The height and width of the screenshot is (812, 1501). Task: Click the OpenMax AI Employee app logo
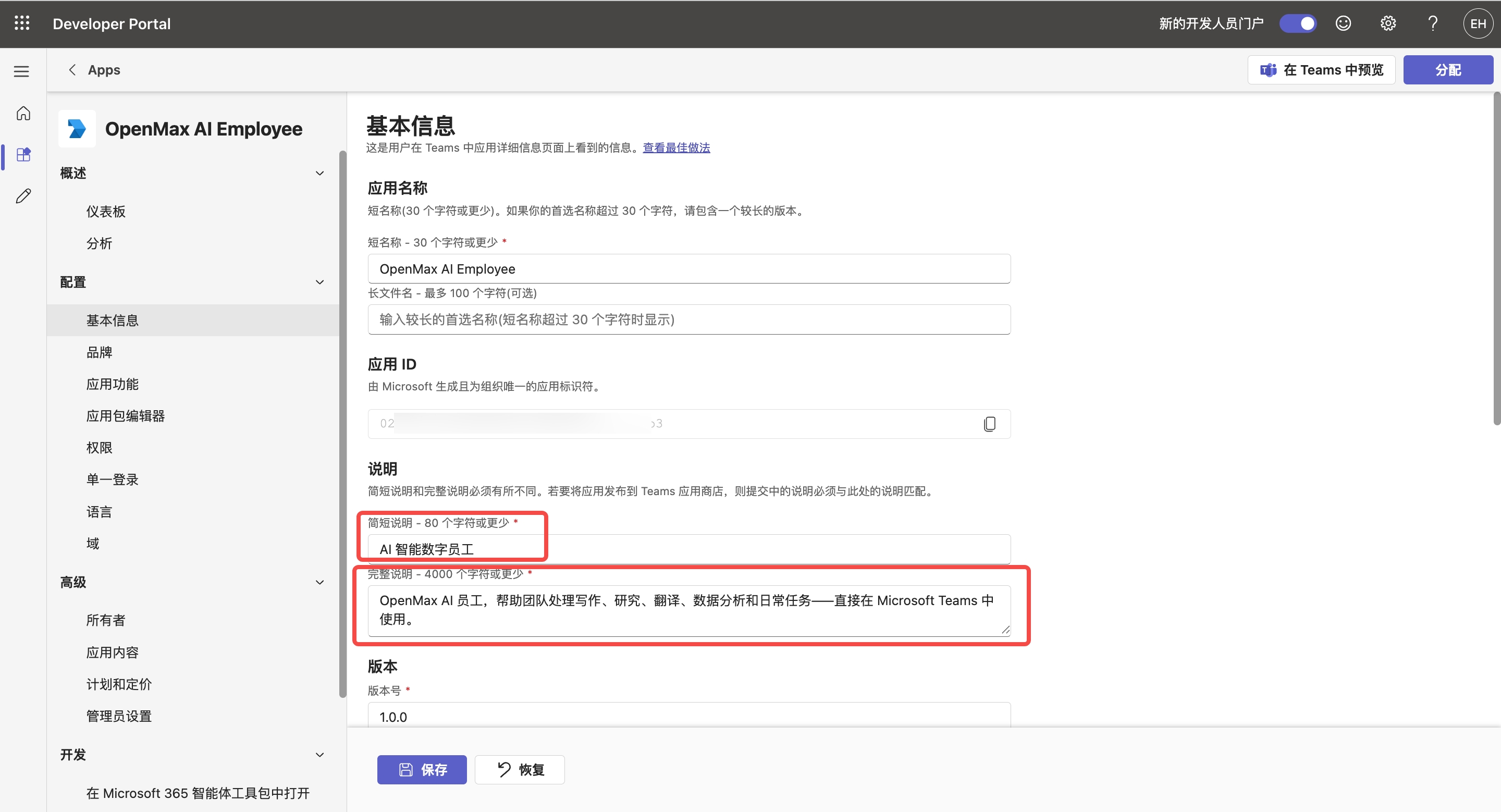pos(77,129)
